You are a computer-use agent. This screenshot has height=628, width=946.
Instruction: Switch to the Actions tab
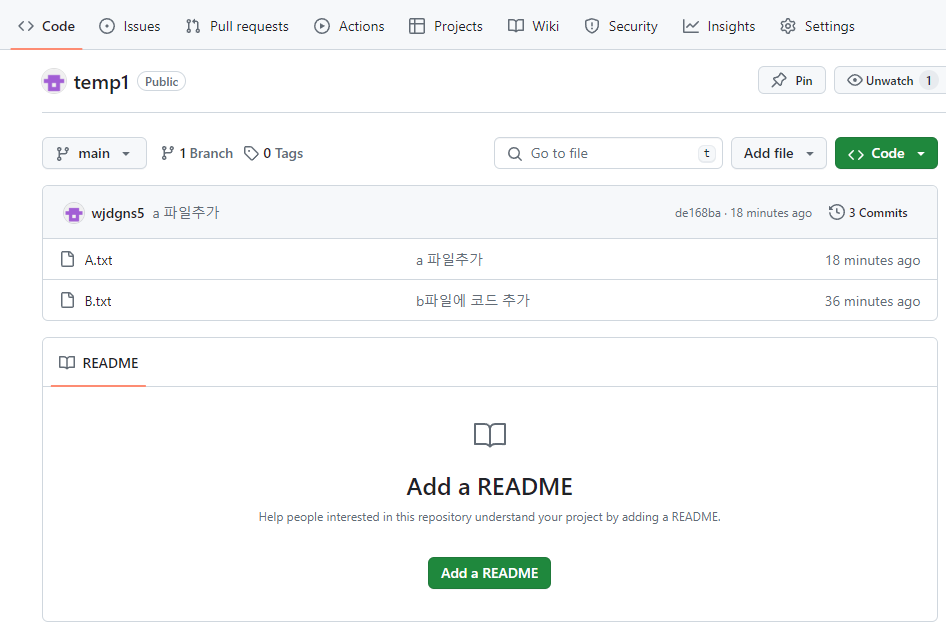[349, 27]
